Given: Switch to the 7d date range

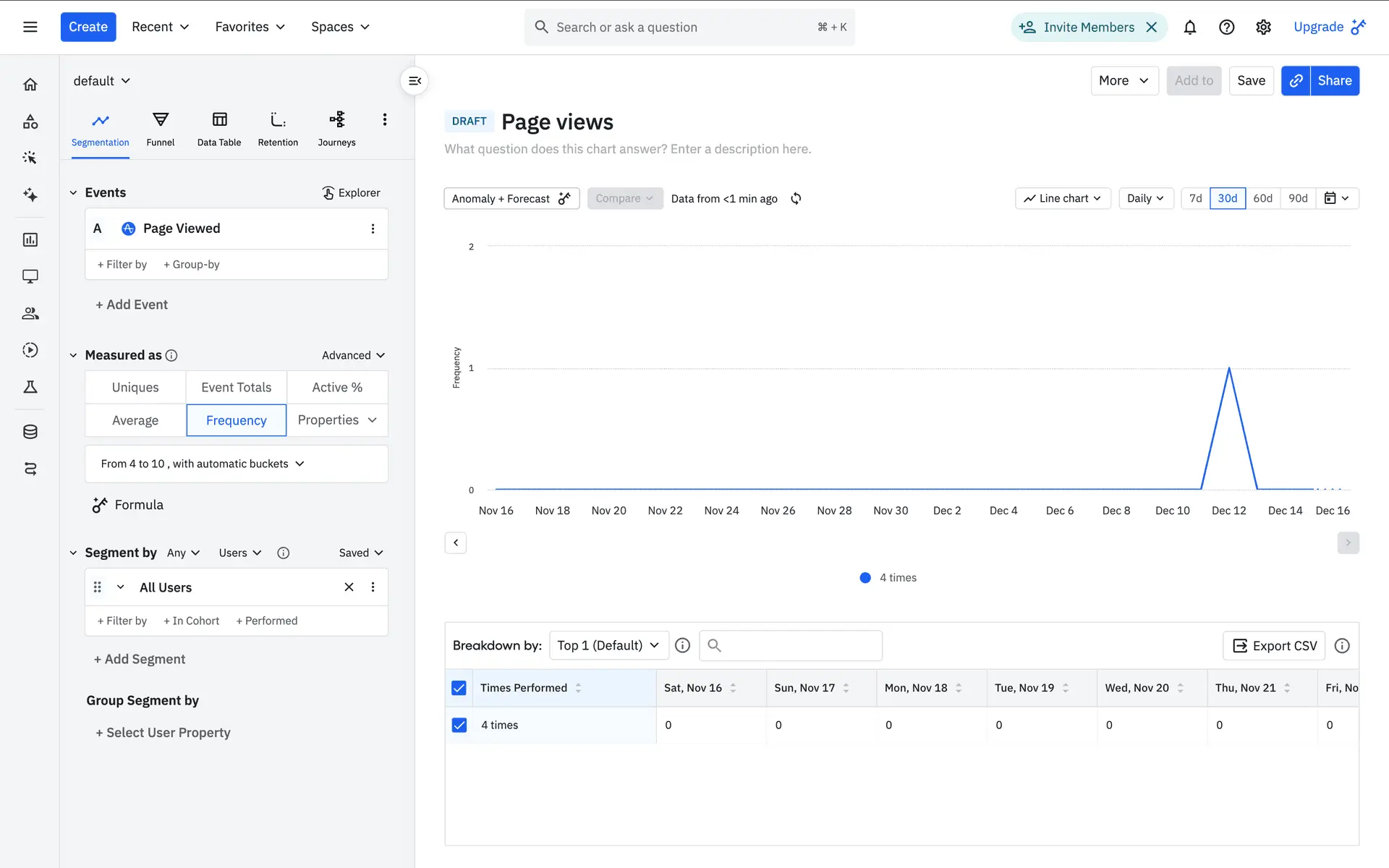Looking at the screenshot, I should coord(1195,198).
